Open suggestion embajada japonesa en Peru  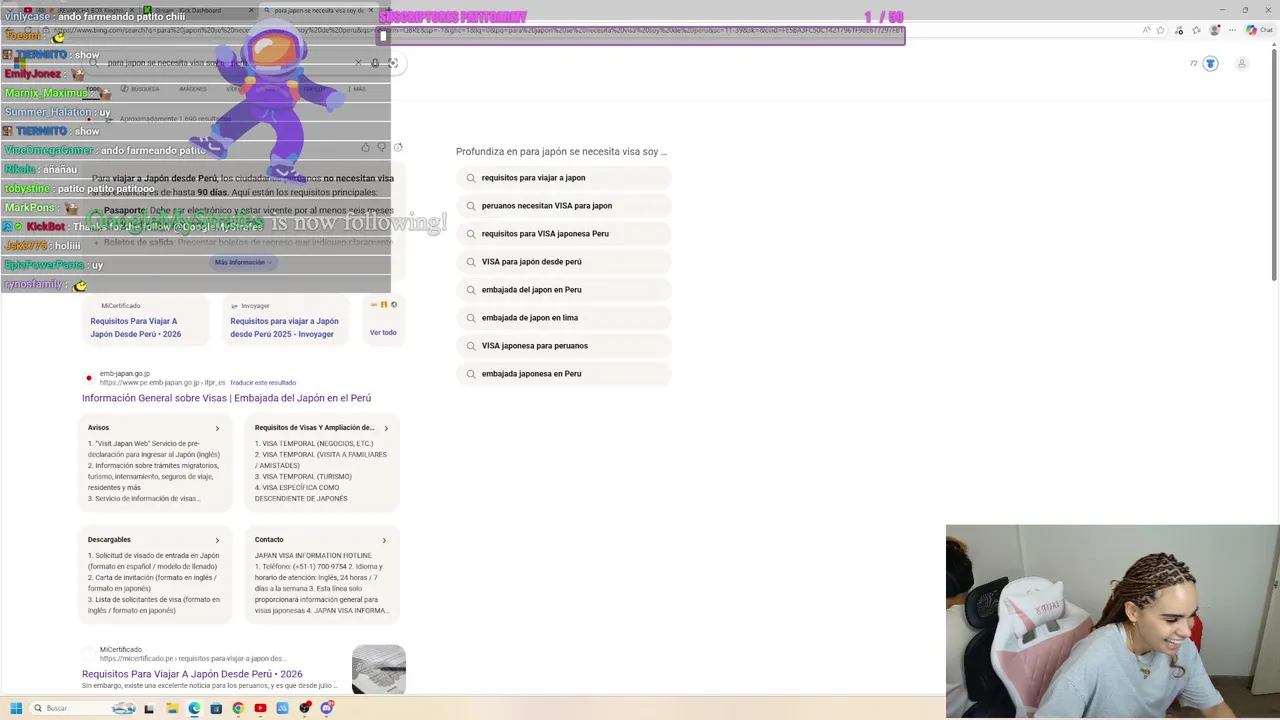tap(564, 374)
